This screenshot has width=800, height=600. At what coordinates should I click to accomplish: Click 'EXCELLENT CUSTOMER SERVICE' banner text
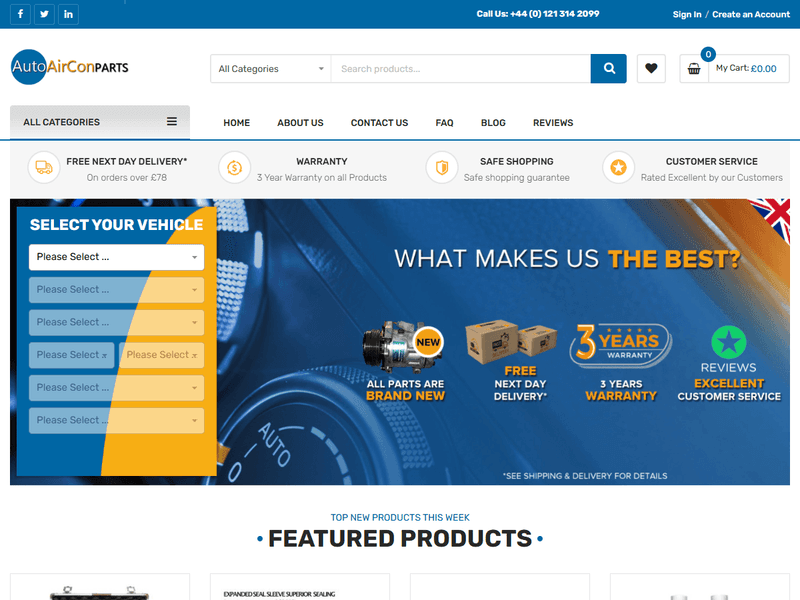pyautogui.click(x=729, y=390)
